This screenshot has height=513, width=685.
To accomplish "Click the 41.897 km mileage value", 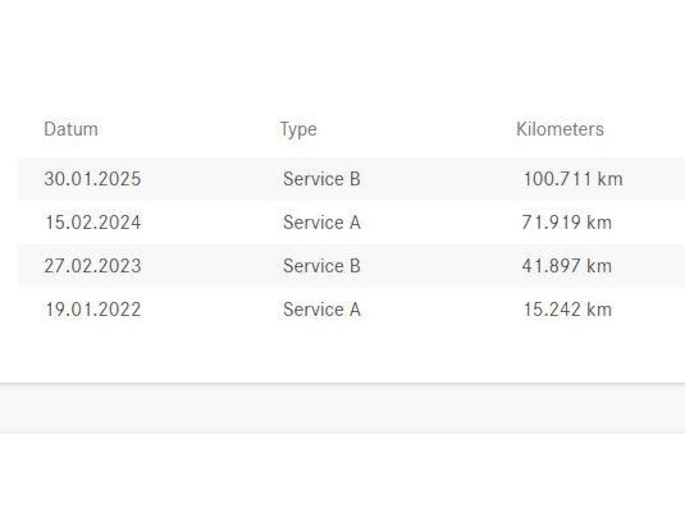I will (566, 266).
